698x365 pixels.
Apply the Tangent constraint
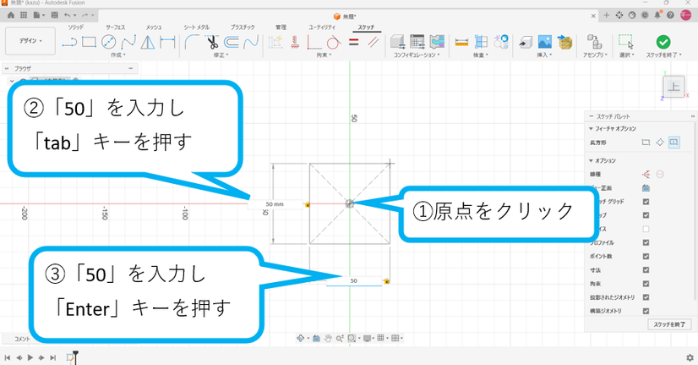pyautogui.click(x=333, y=42)
